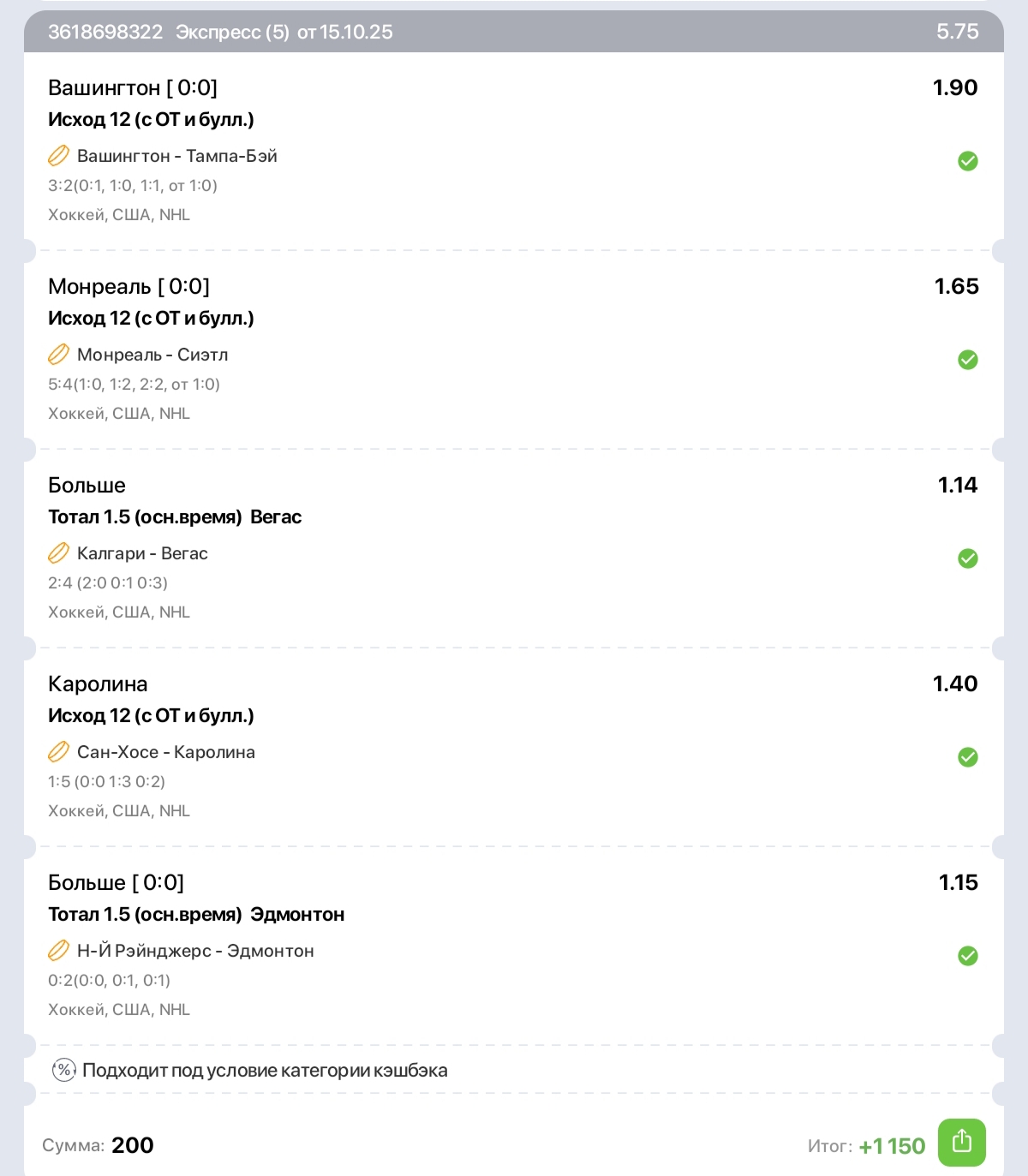Click the hockey icon beside Вашингтон - Тампа-Бэй
1028x1176 pixels.
58,156
